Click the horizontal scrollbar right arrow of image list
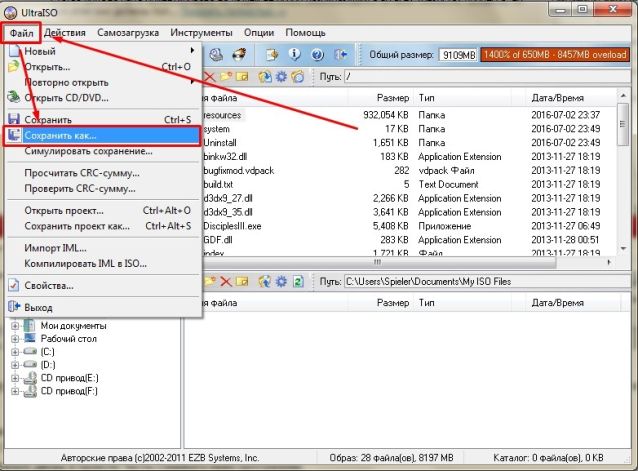Screen dimensions: 638x471 pyautogui.click(x=610, y=262)
